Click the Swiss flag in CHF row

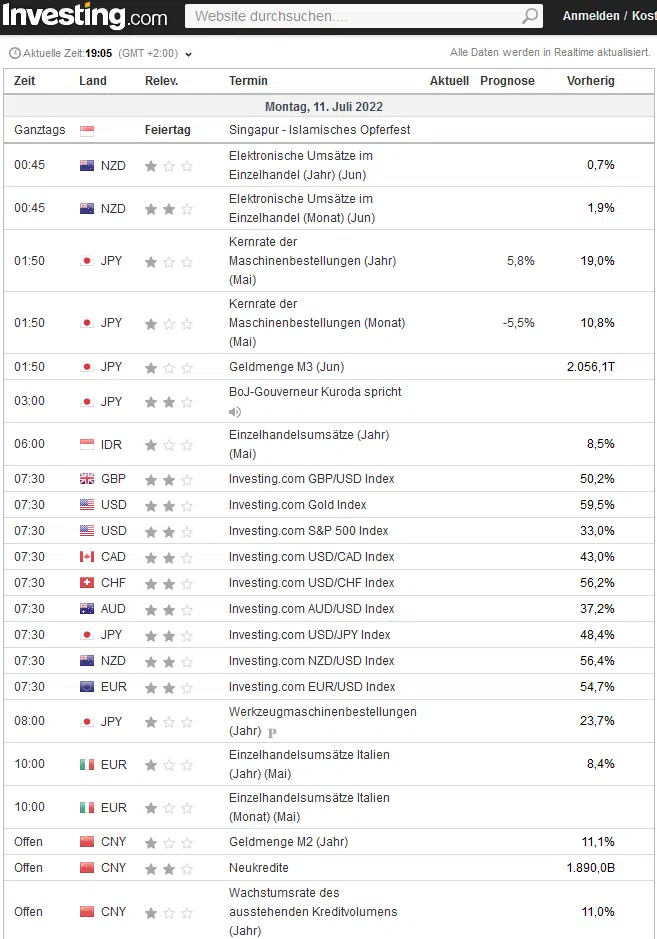87,583
